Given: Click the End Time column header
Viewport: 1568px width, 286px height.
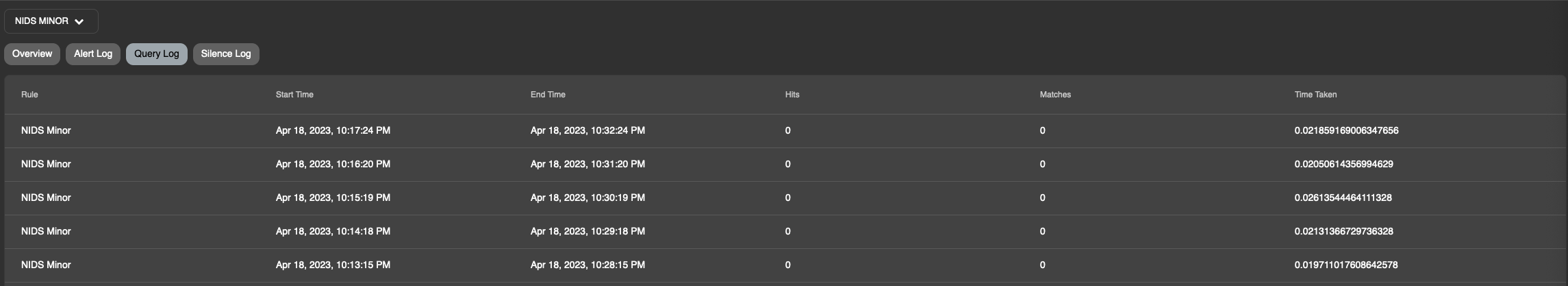Looking at the screenshot, I should (x=548, y=95).
